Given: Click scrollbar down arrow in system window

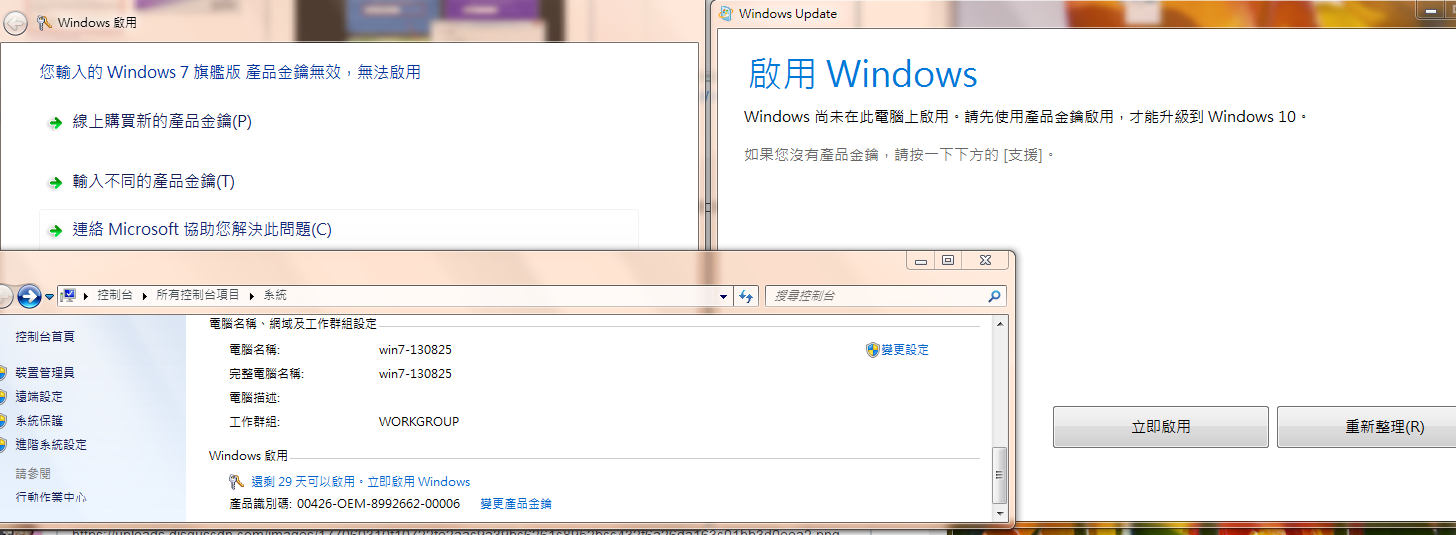Looking at the screenshot, I should coord(998,513).
